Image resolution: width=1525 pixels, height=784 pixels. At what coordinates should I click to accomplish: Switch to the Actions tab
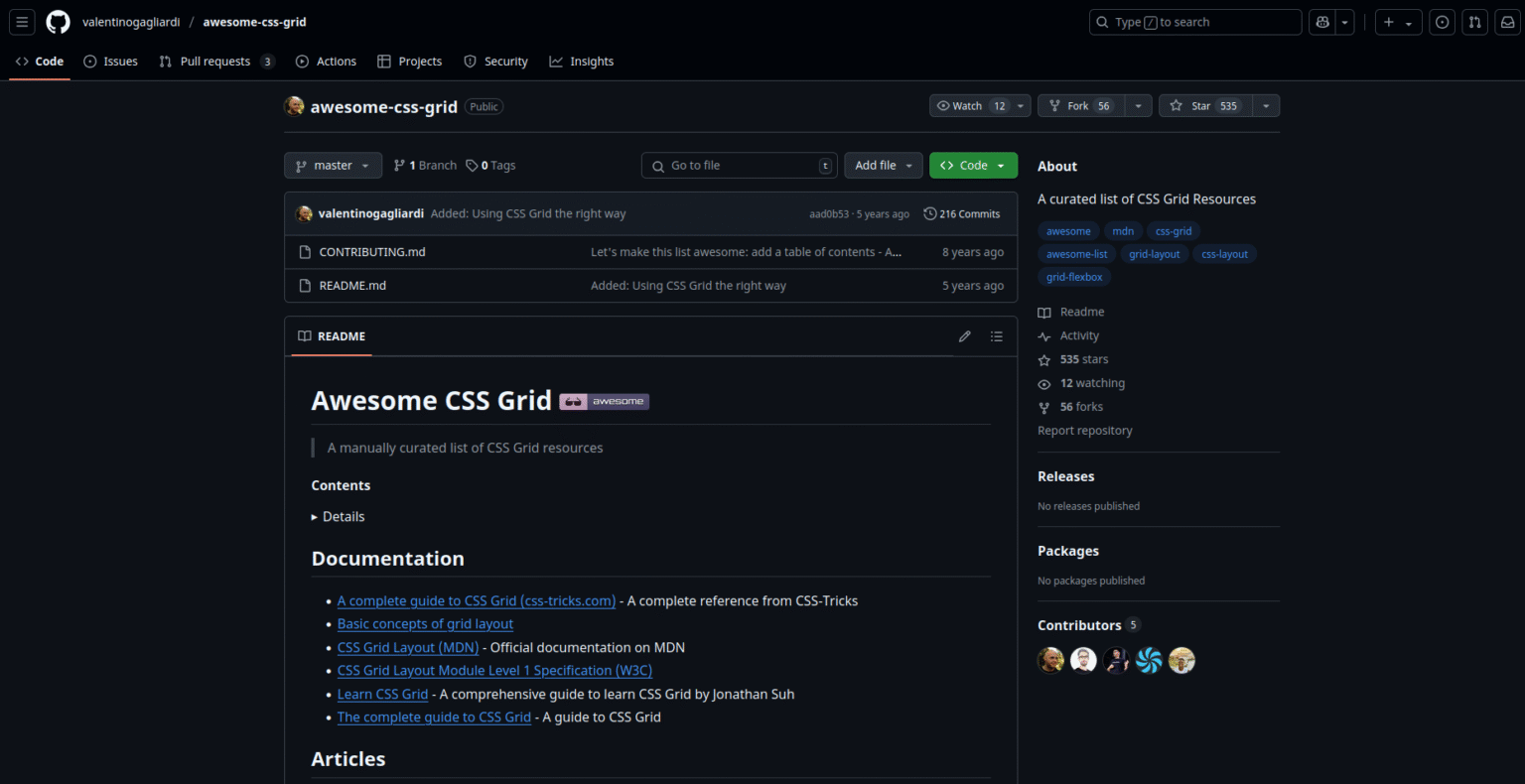(326, 61)
